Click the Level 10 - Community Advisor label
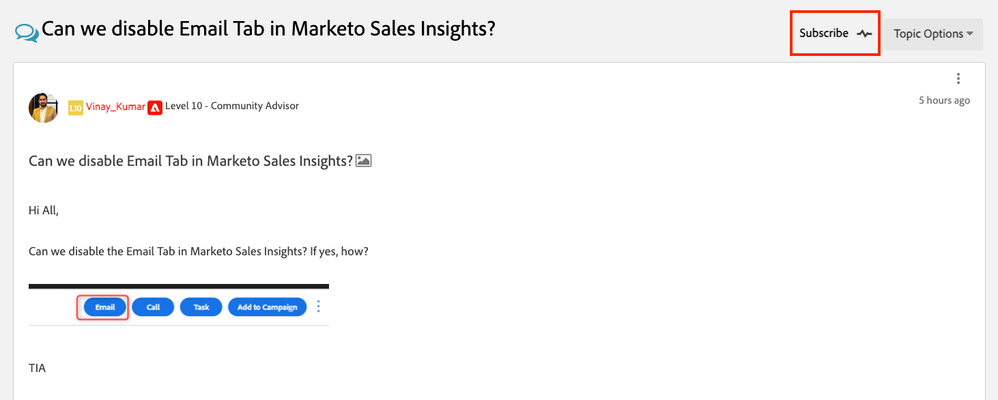The height and width of the screenshot is (400, 998). (x=232, y=106)
